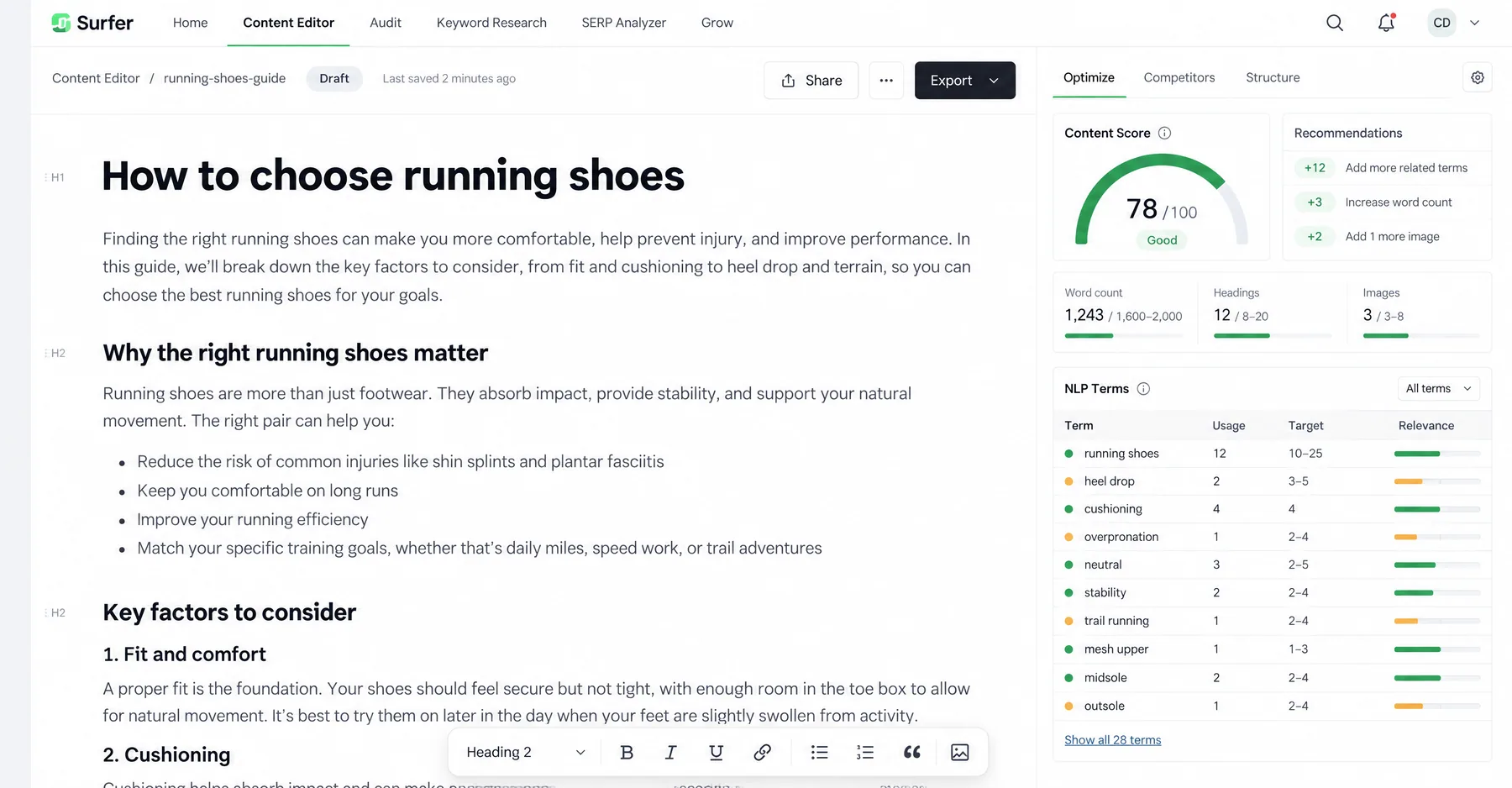This screenshot has width=1512, height=788.
Task: Open the Grow menu item
Action: point(717,23)
